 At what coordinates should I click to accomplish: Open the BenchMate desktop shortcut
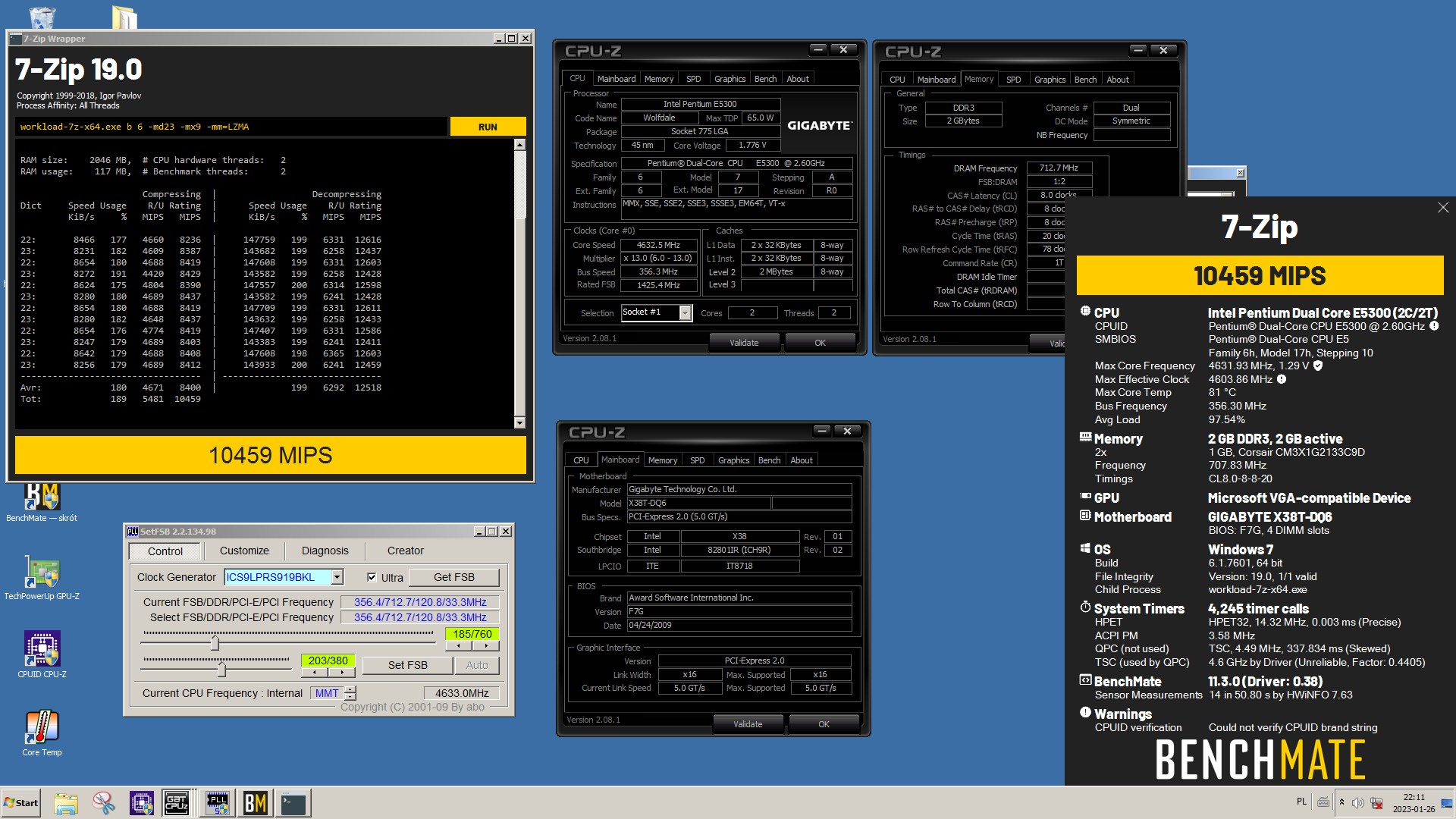tap(42, 500)
